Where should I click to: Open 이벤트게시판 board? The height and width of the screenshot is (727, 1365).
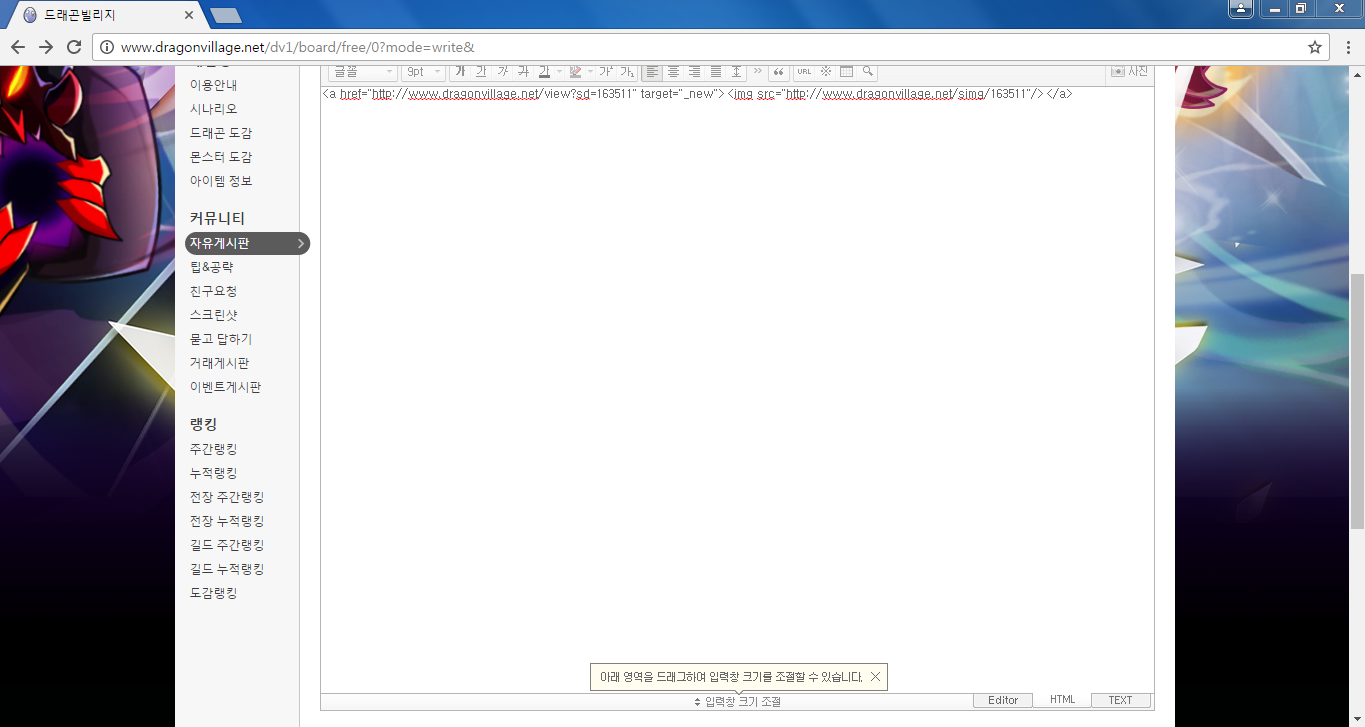[x=226, y=387]
